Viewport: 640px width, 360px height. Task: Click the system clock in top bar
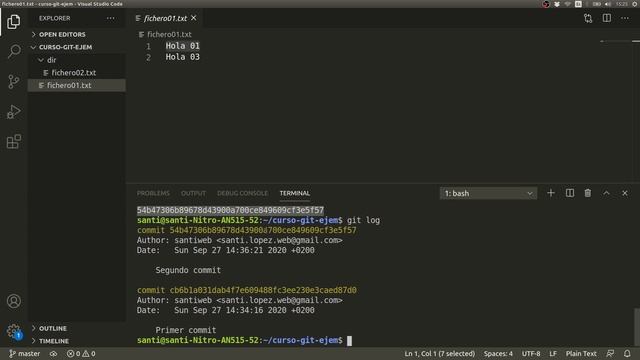622,4
